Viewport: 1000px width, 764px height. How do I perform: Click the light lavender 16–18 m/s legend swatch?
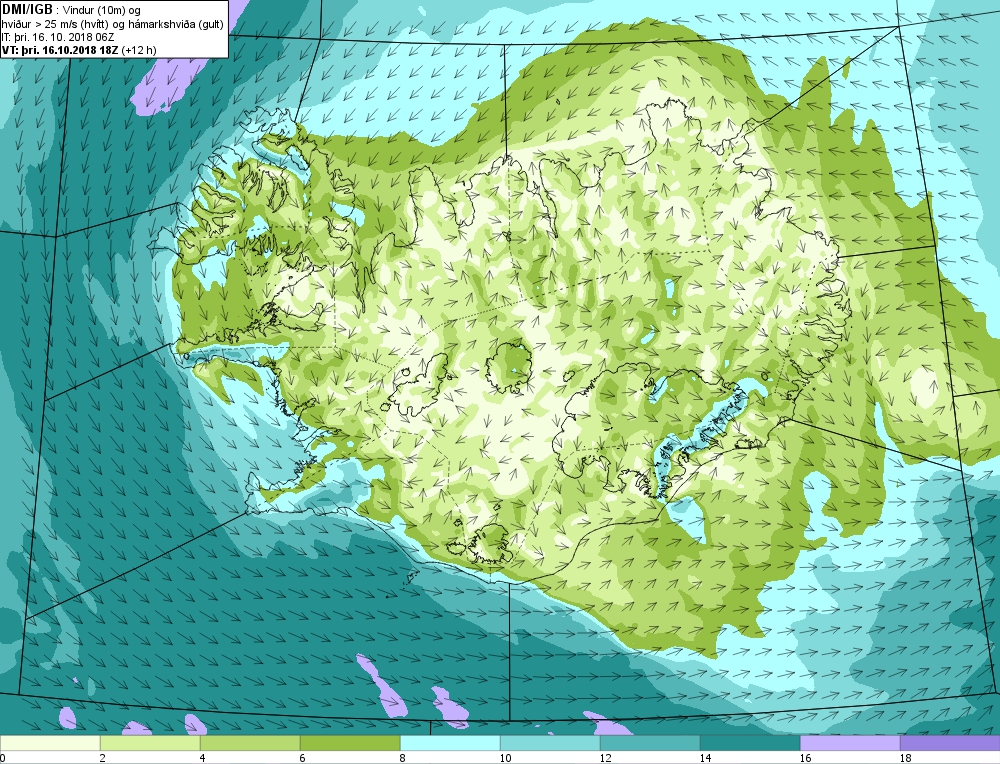coord(850,744)
